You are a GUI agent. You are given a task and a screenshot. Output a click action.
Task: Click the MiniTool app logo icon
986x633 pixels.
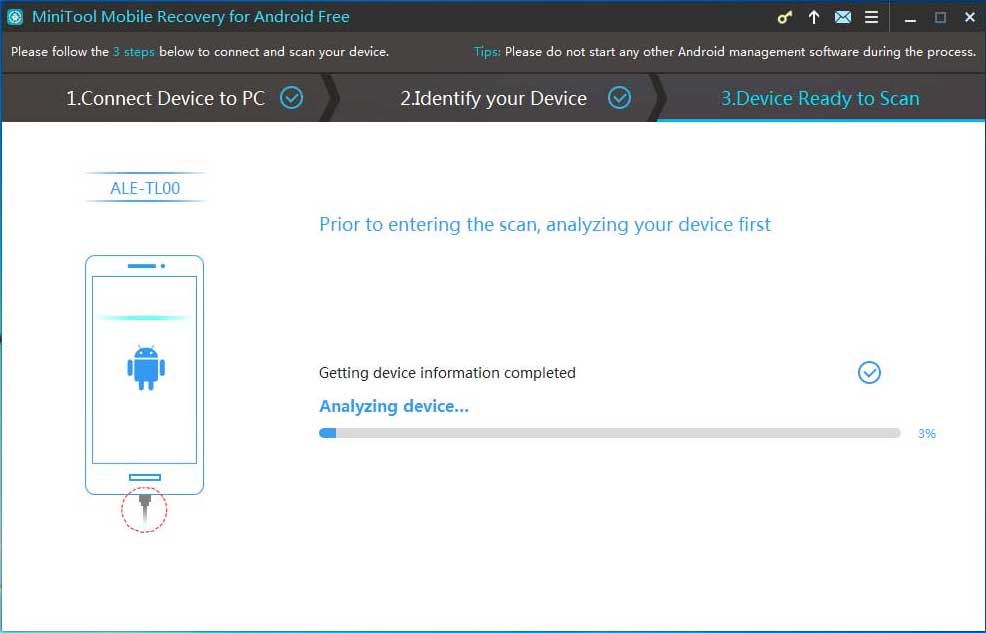tap(14, 17)
